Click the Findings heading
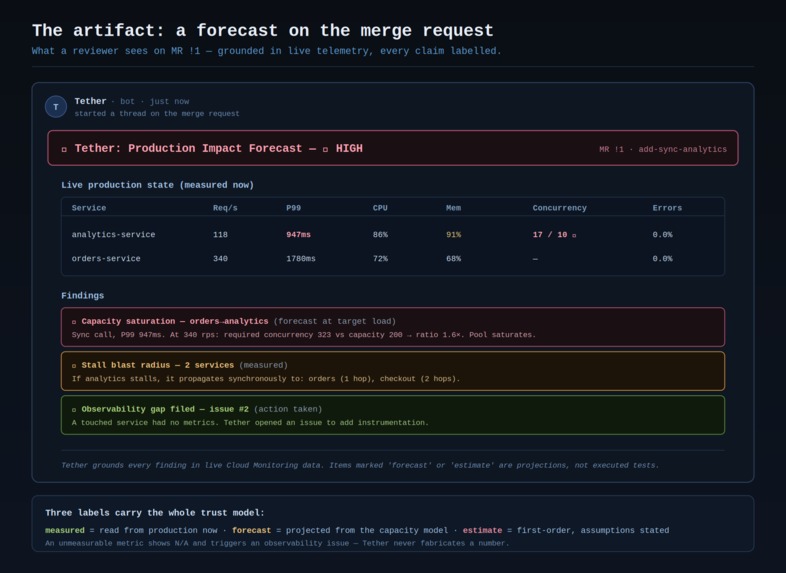 click(x=83, y=296)
